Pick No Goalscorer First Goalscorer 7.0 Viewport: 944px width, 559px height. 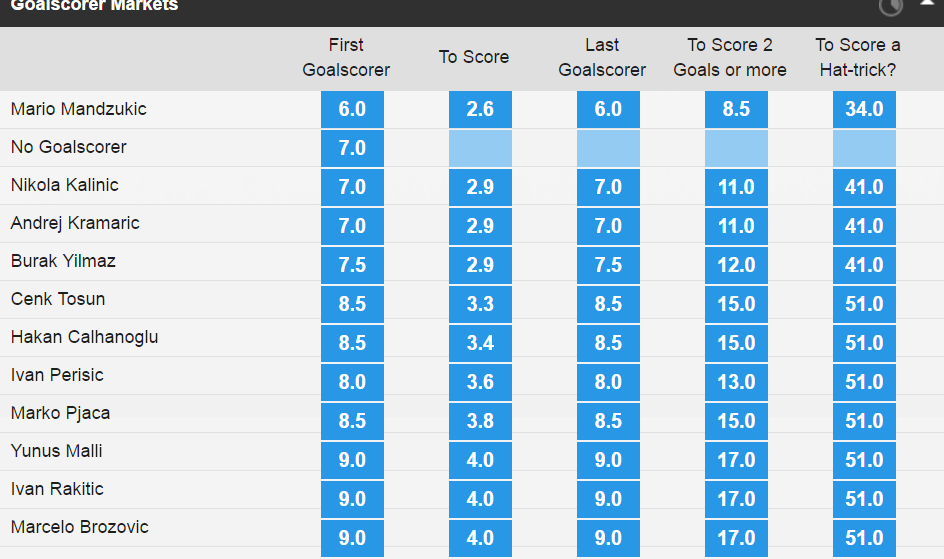(352, 148)
